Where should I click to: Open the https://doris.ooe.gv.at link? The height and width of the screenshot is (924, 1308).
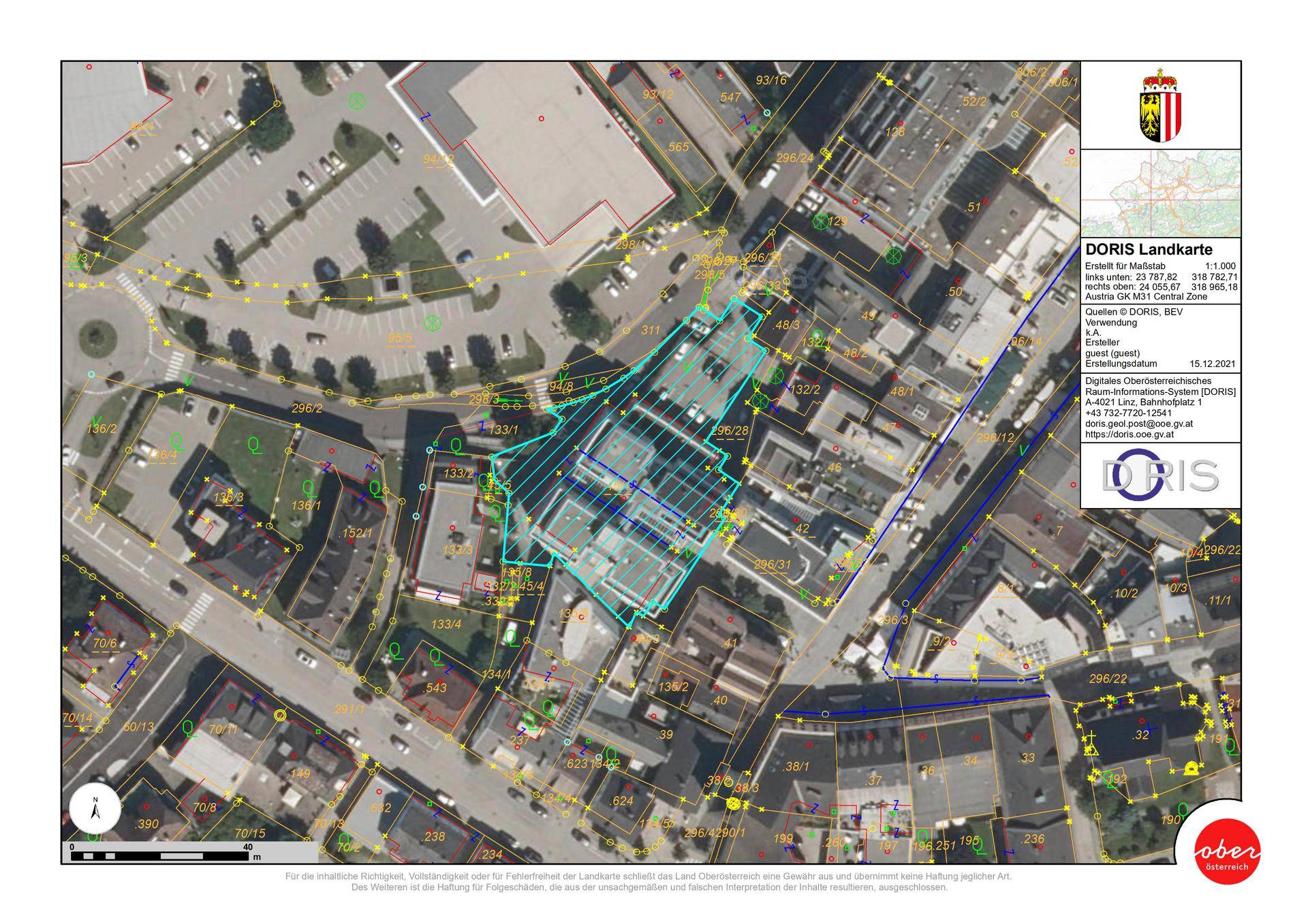pyautogui.click(x=1129, y=434)
